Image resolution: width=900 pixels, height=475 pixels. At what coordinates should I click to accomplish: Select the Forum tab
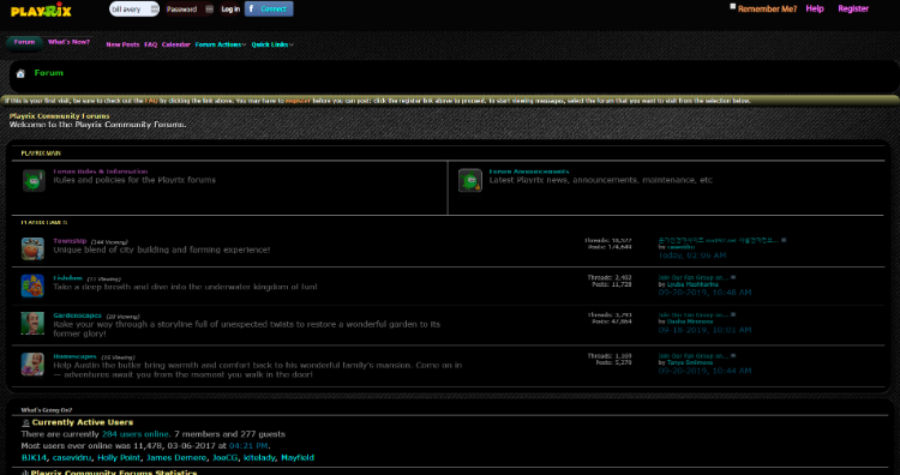pos(25,42)
